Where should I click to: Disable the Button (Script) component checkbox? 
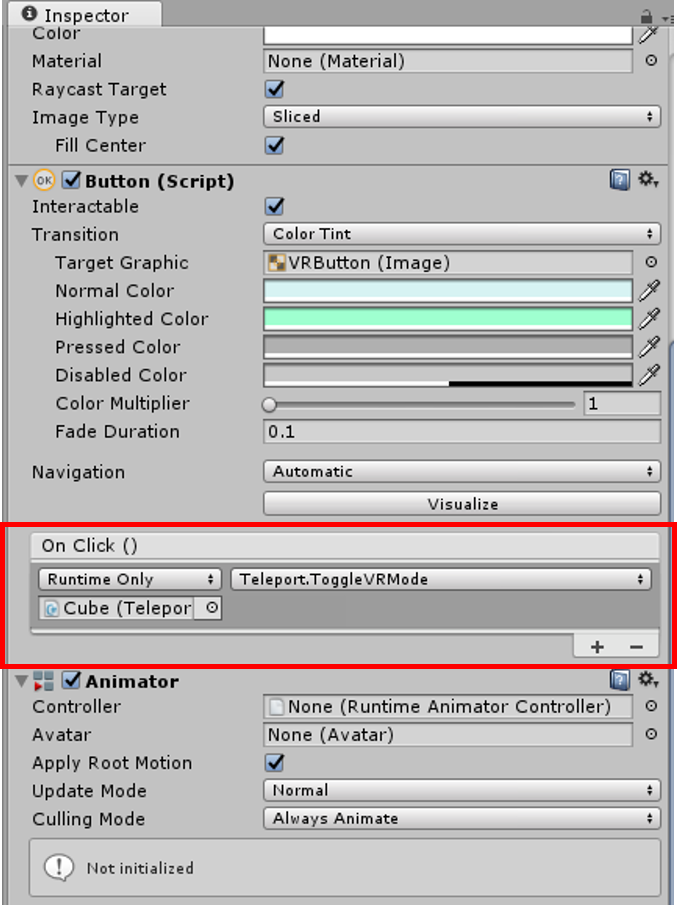click(71, 181)
